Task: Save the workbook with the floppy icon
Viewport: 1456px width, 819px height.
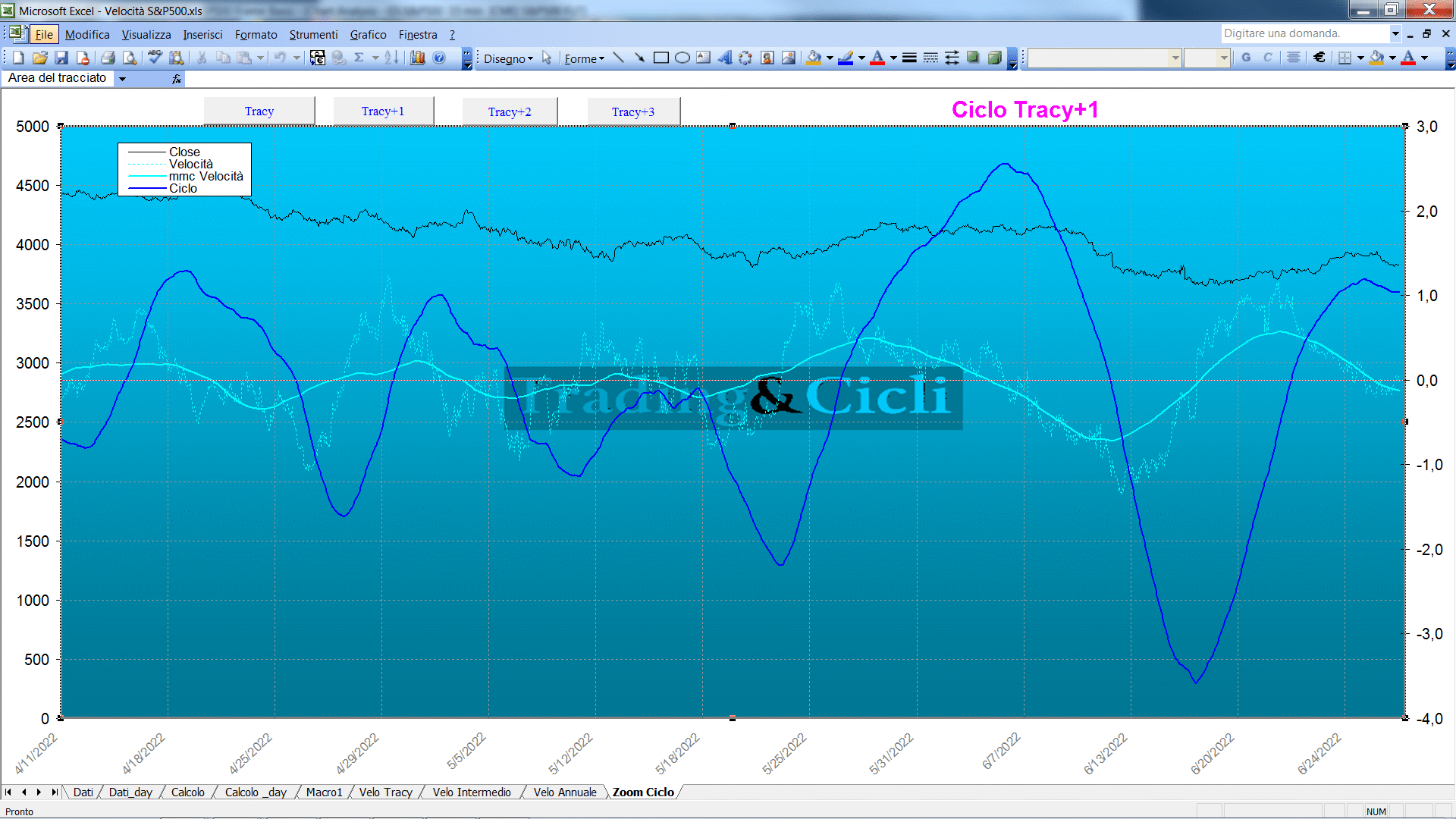Action: click(x=61, y=58)
